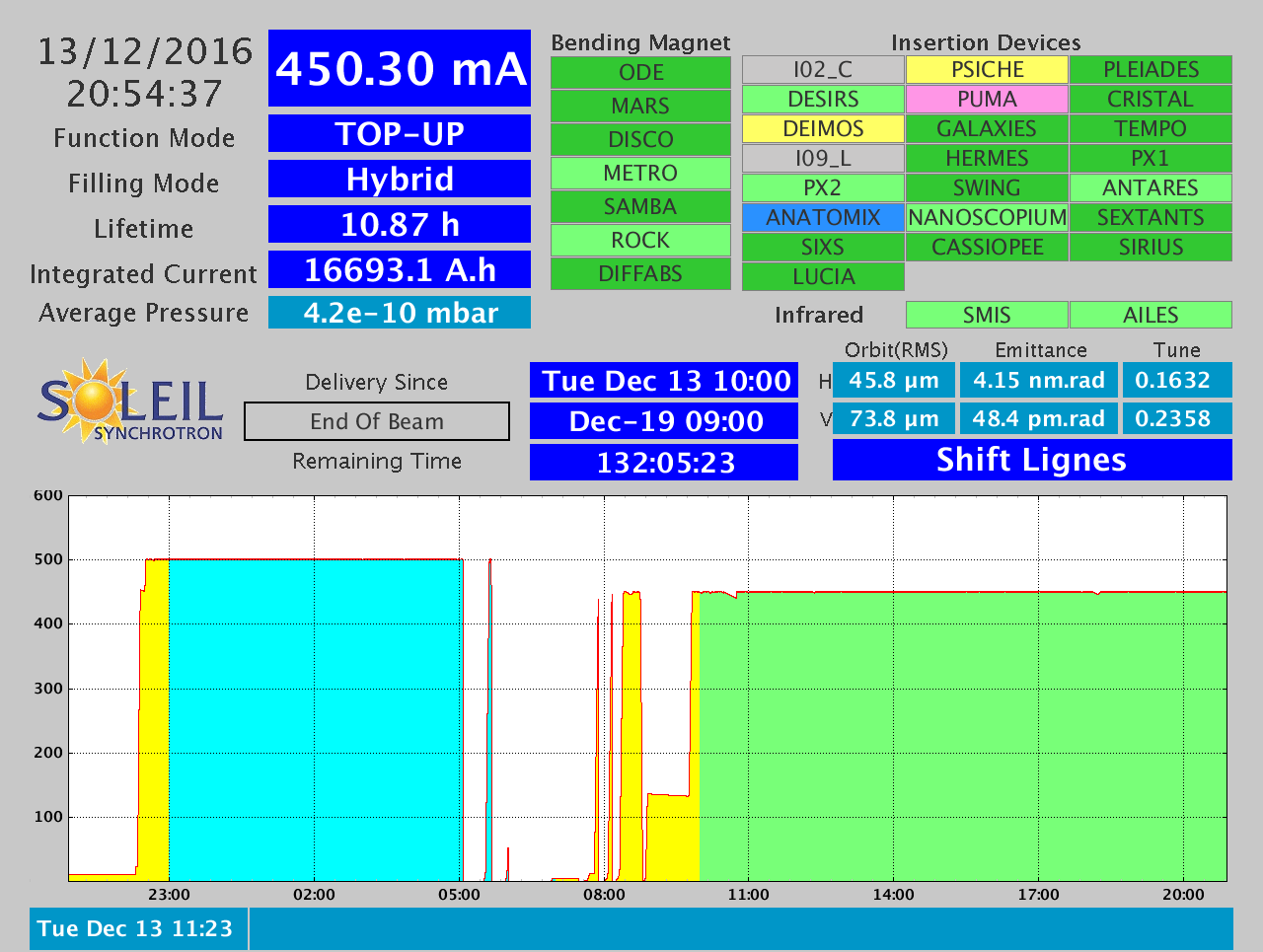1263x952 pixels.
Task: Click the SAMBA beamline box
Action: click(x=640, y=206)
